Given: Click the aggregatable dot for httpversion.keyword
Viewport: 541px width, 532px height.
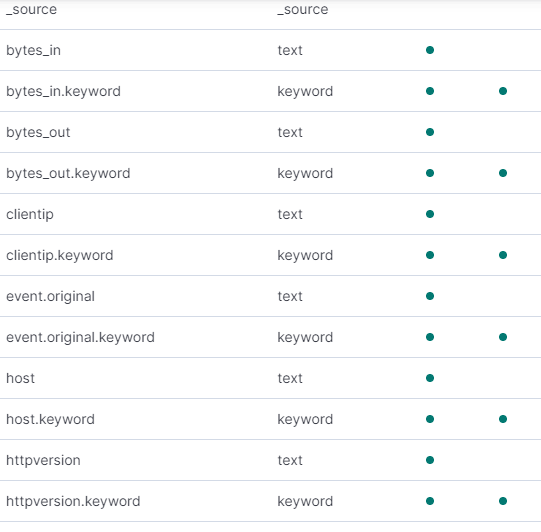Looking at the screenshot, I should 503,501.
